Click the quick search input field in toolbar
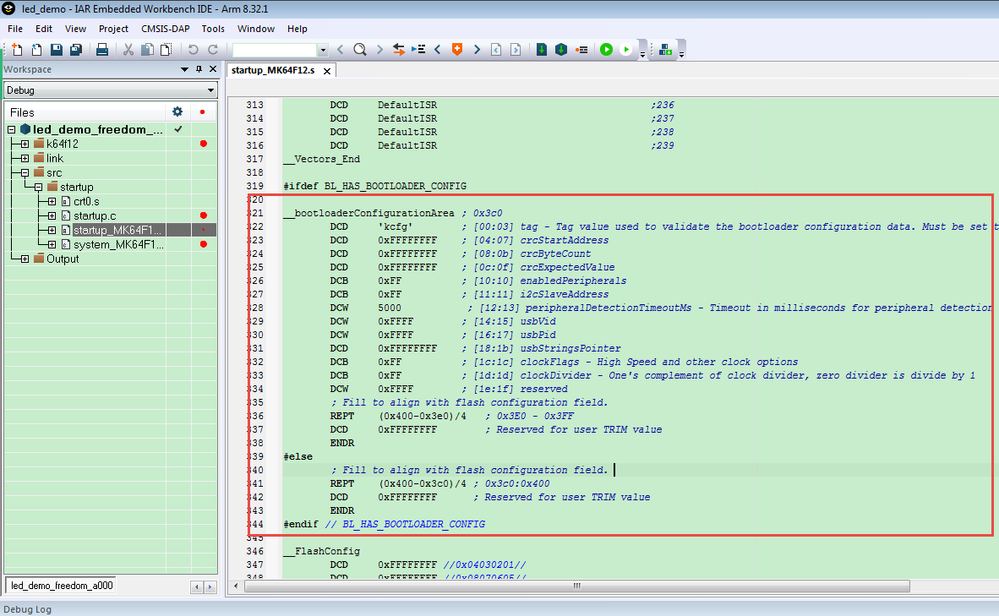999x616 pixels. pos(274,49)
